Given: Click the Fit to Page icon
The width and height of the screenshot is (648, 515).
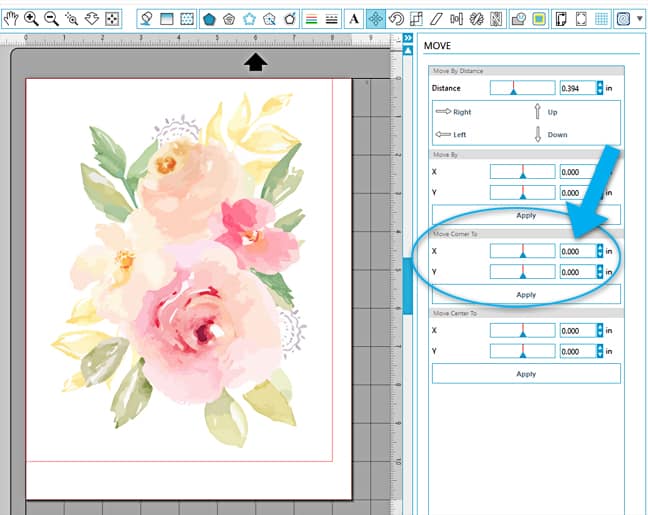Looking at the screenshot, I should point(112,19).
